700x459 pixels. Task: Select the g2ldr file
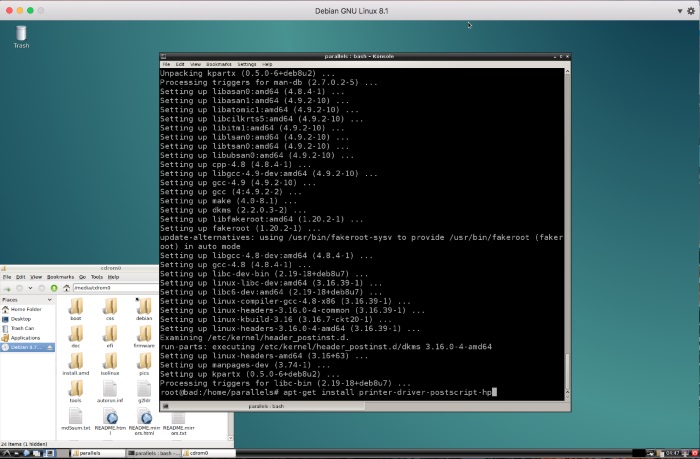coord(144,392)
